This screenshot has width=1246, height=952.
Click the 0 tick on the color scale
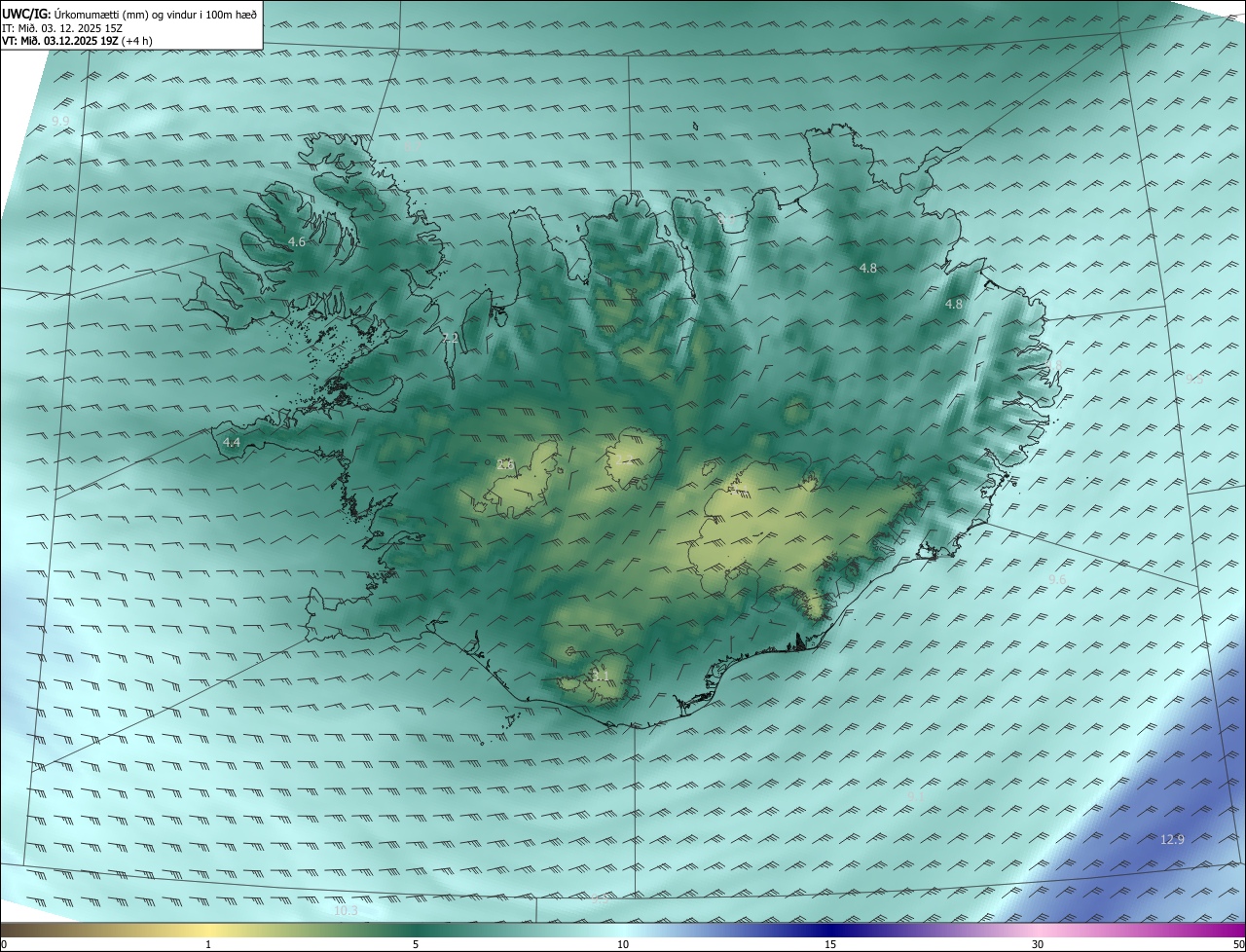(x=4, y=944)
